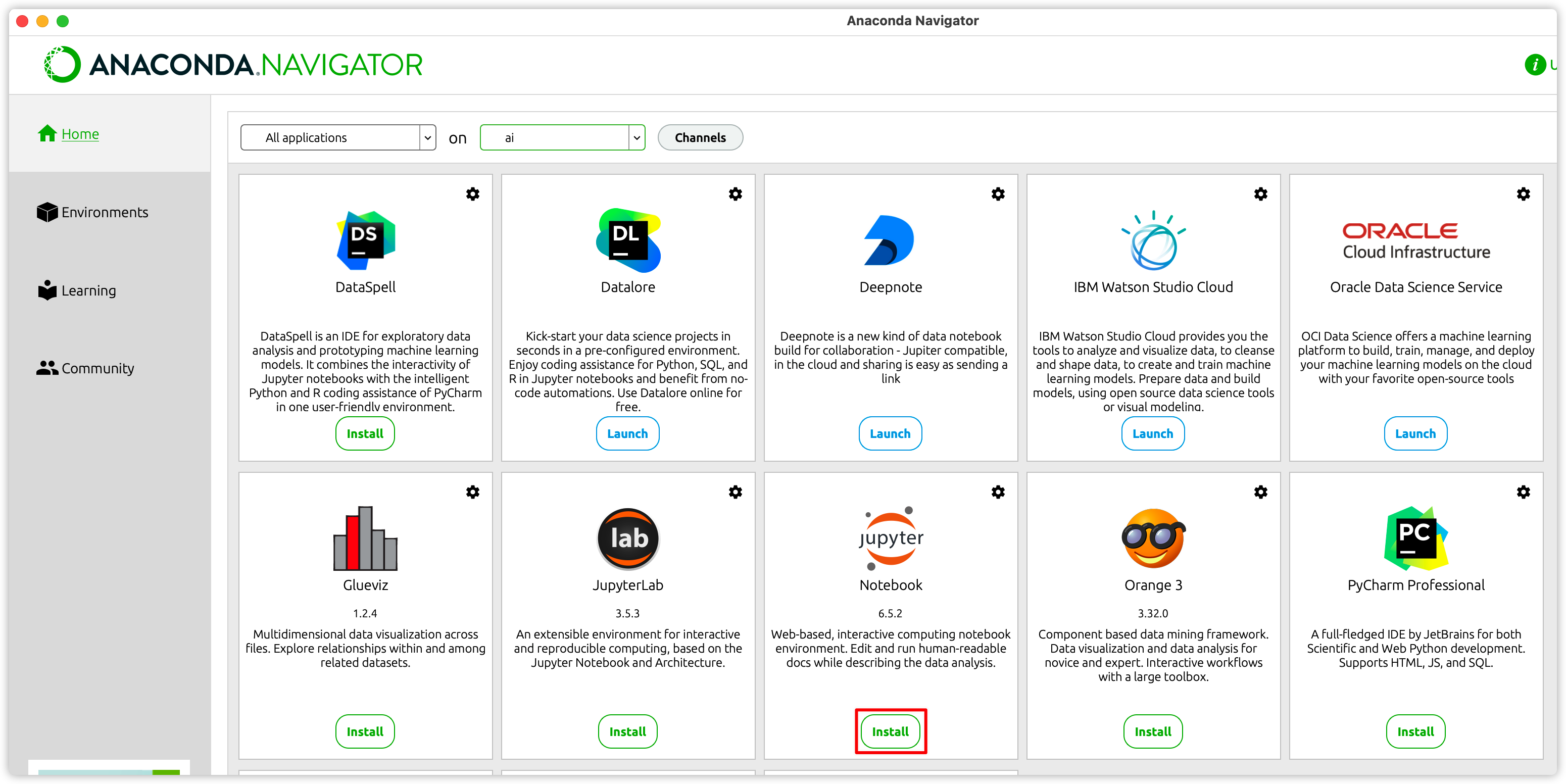Image resolution: width=1566 pixels, height=784 pixels.
Task: Launch Deepnote
Action: tap(890, 433)
